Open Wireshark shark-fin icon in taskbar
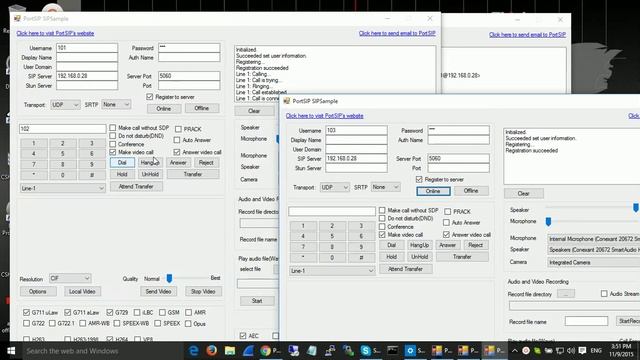640x360 pixels. pyautogui.click(x=248, y=351)
